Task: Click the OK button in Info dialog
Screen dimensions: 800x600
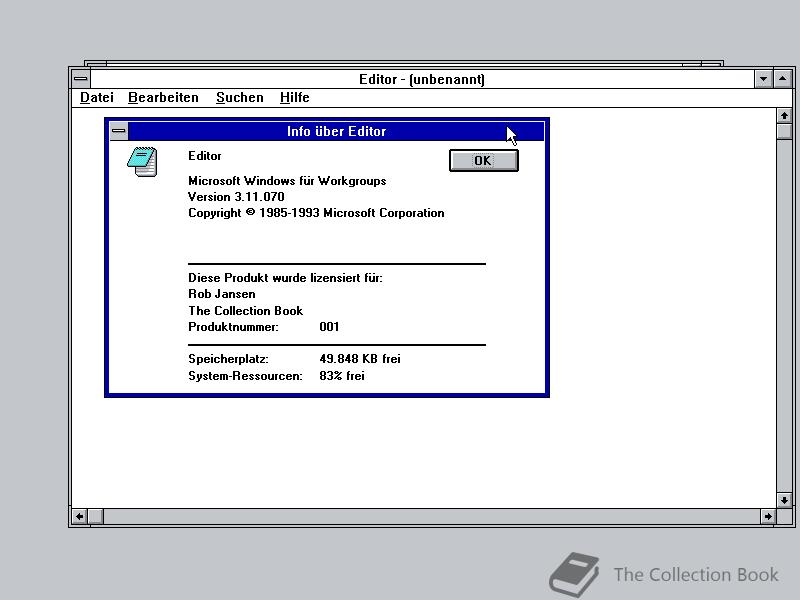Action: point(484,161)
